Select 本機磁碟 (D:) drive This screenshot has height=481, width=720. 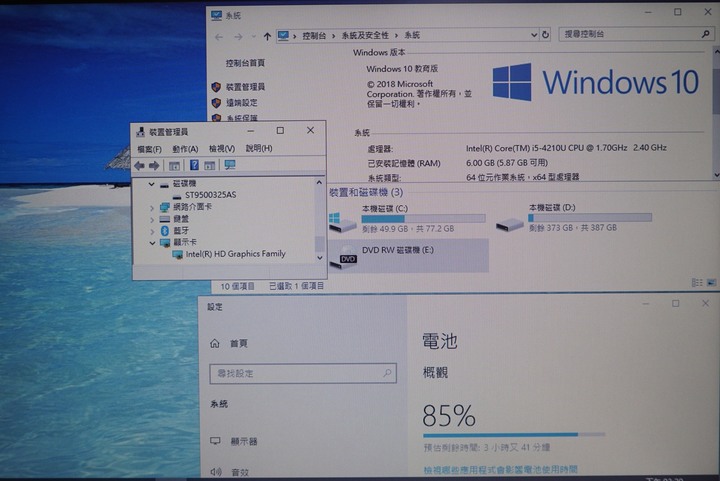click(x=574, y=218)
